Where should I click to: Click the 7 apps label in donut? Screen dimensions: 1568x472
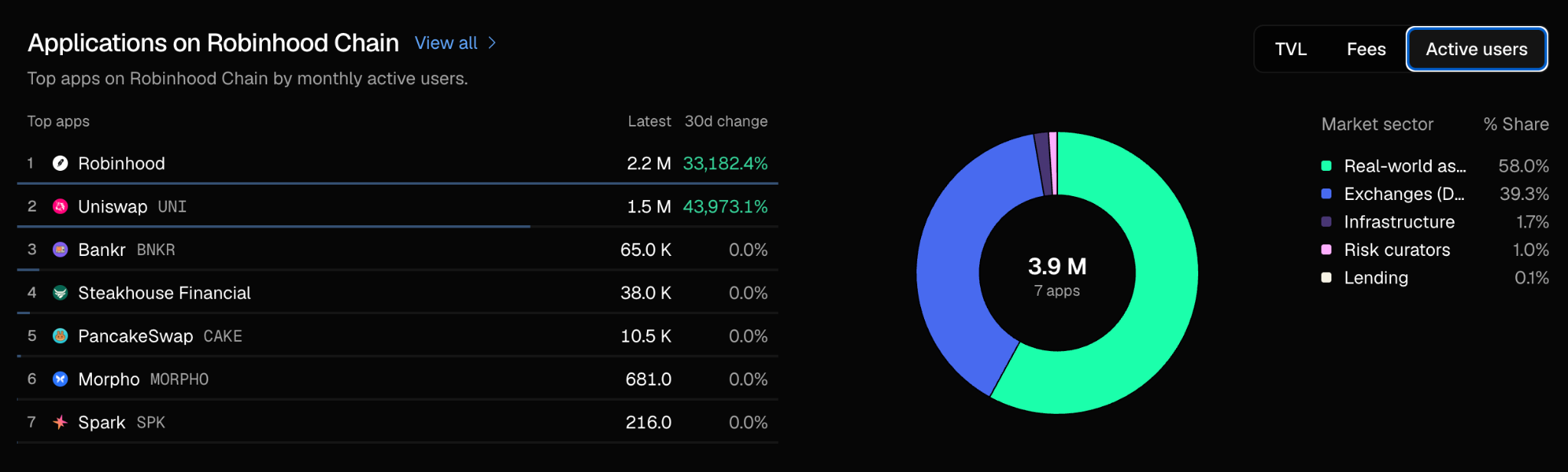(1057, 291)
